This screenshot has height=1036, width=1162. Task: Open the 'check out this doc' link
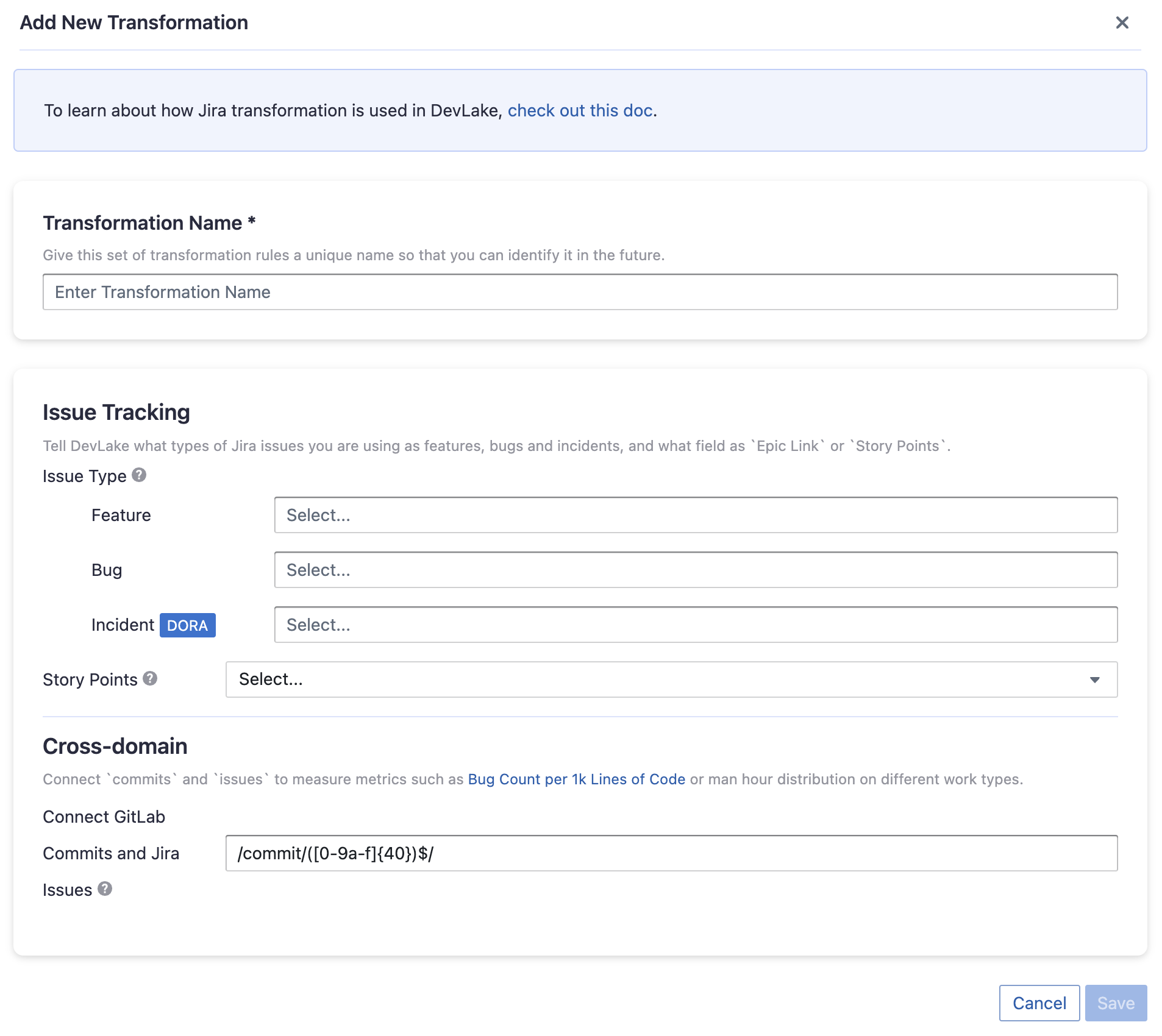[580, 110]
